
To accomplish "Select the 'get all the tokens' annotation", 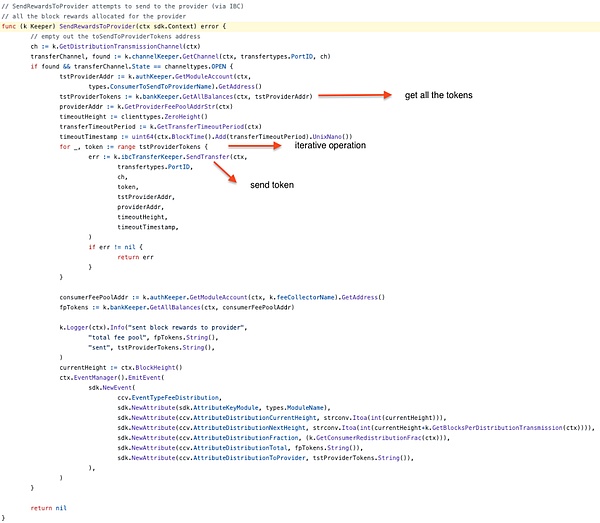I will pos(438,95).
